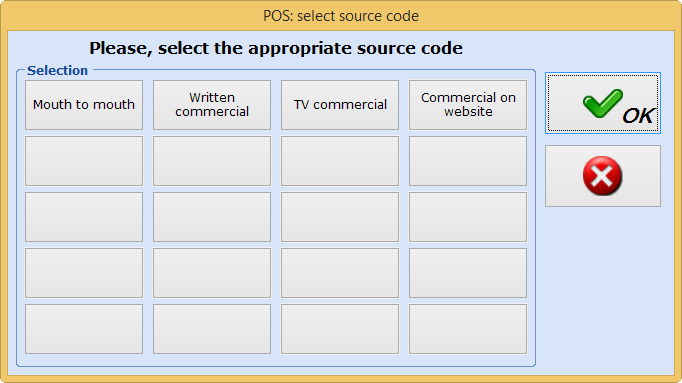Cancel with the red X button
Viewport: 682px width, 383px height.
pyautogui.click(x=603, y=176)
